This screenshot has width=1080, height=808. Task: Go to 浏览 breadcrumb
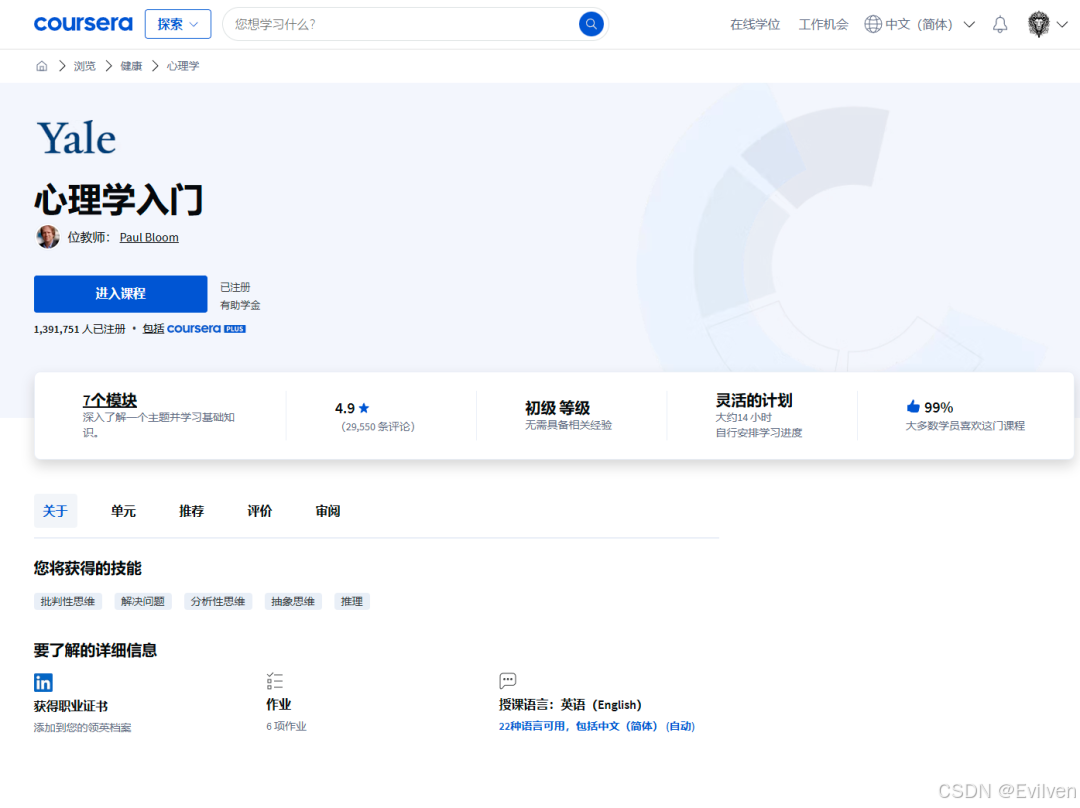point(85,66)
